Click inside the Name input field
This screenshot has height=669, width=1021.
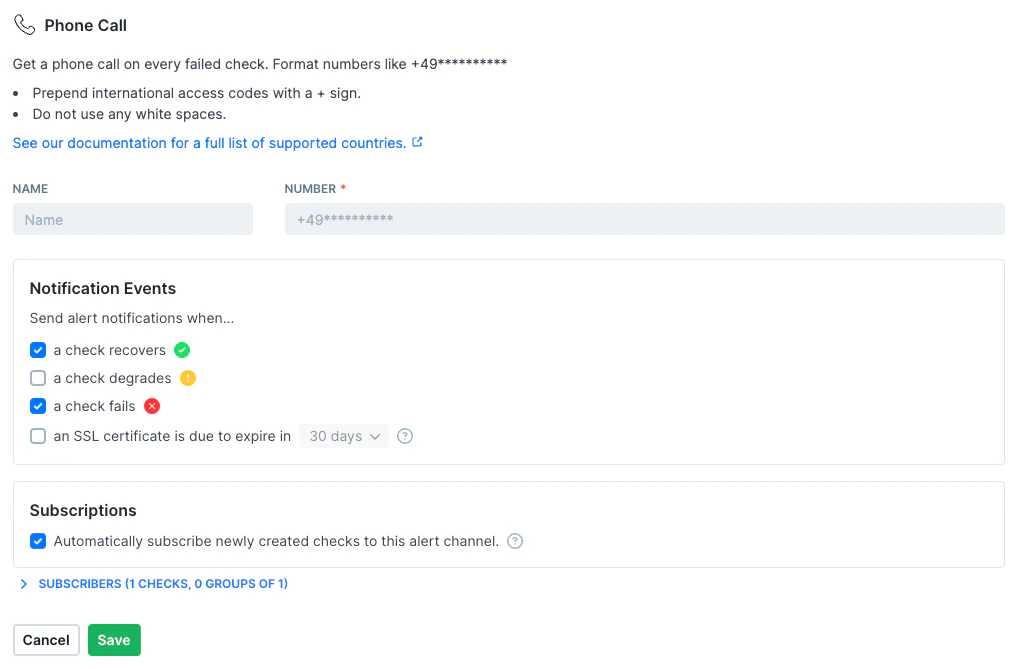[x=132, y=218]
